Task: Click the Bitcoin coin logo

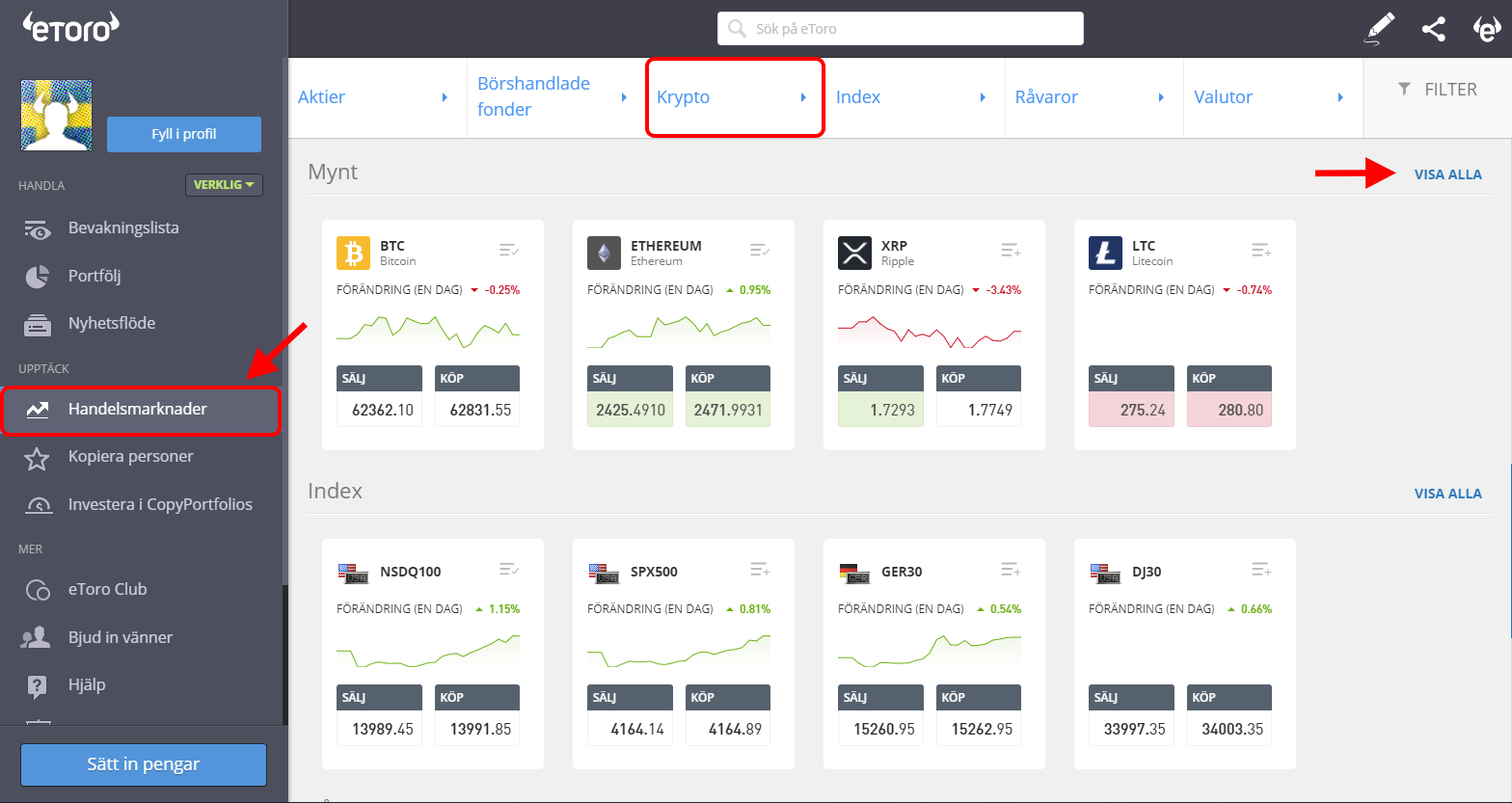Action: (353, 254)
